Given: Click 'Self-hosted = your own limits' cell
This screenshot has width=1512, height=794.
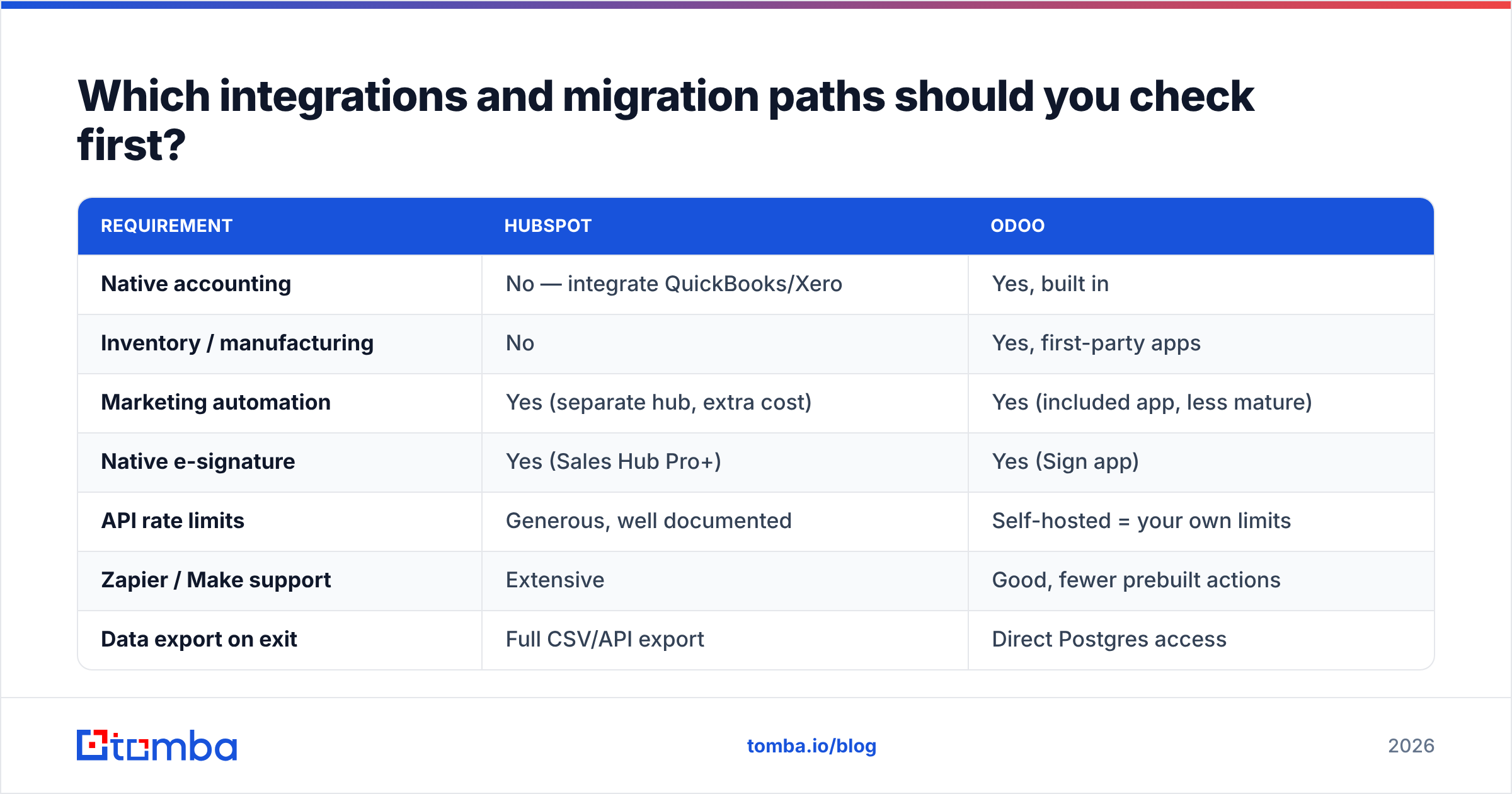Looking at the screenshot, I should [x=1141, y=521].
